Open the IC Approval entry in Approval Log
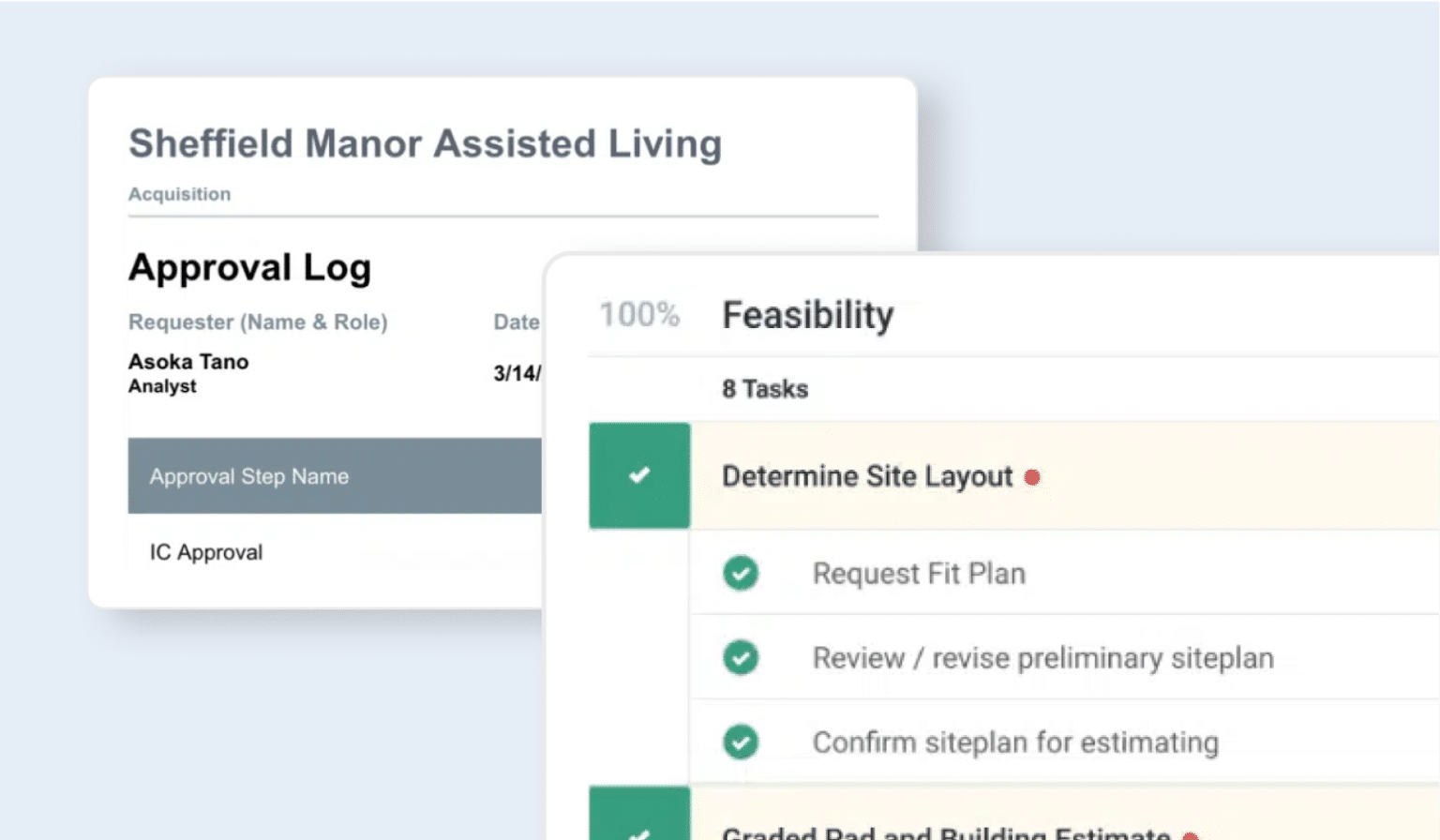This screenshot has width=1440, height=840. pyautogui.click(x=206, y=552)
